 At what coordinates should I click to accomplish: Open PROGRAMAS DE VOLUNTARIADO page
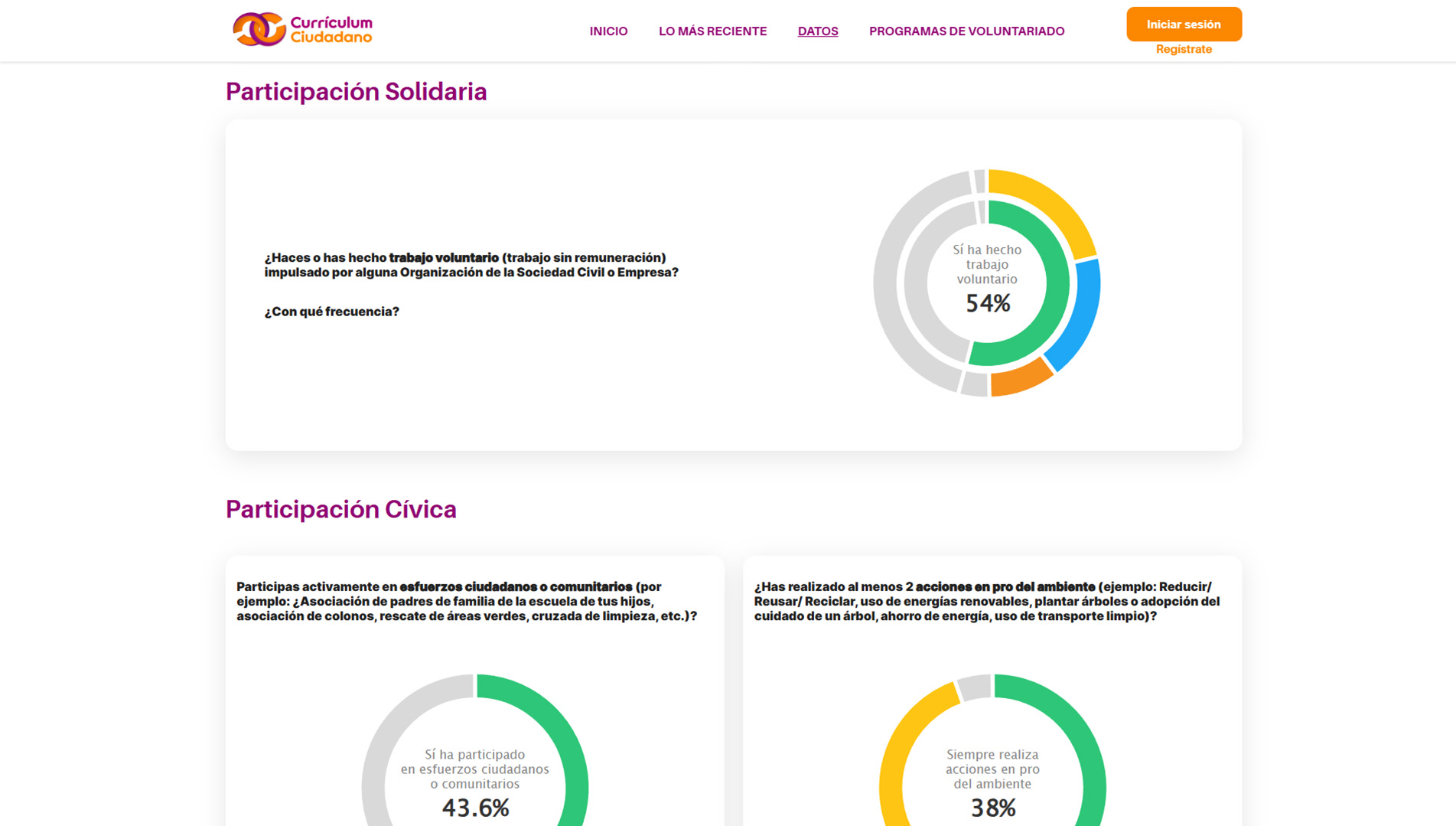pos(966,31)
